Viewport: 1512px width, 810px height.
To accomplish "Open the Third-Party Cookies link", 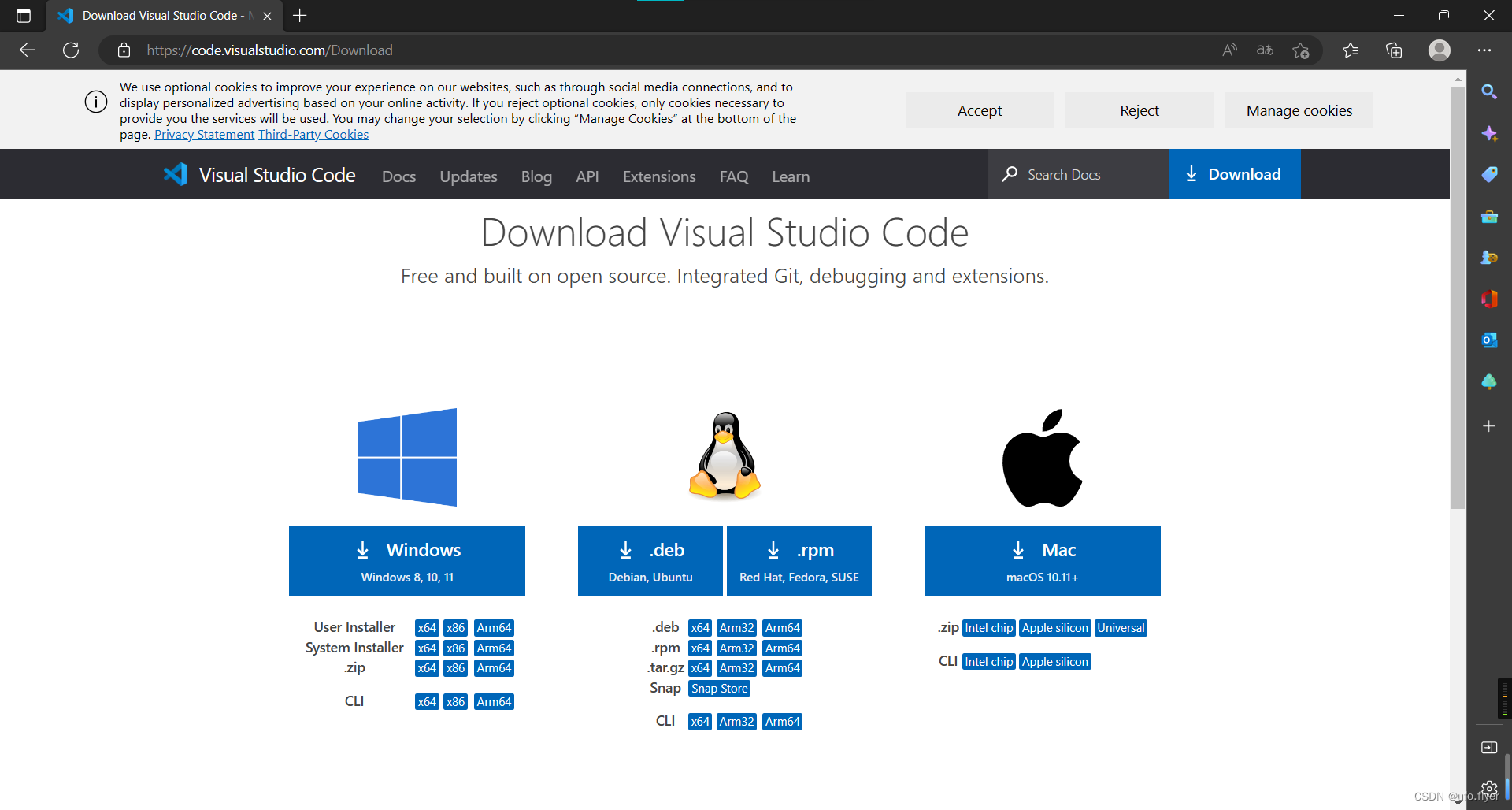I will [313, 135].
